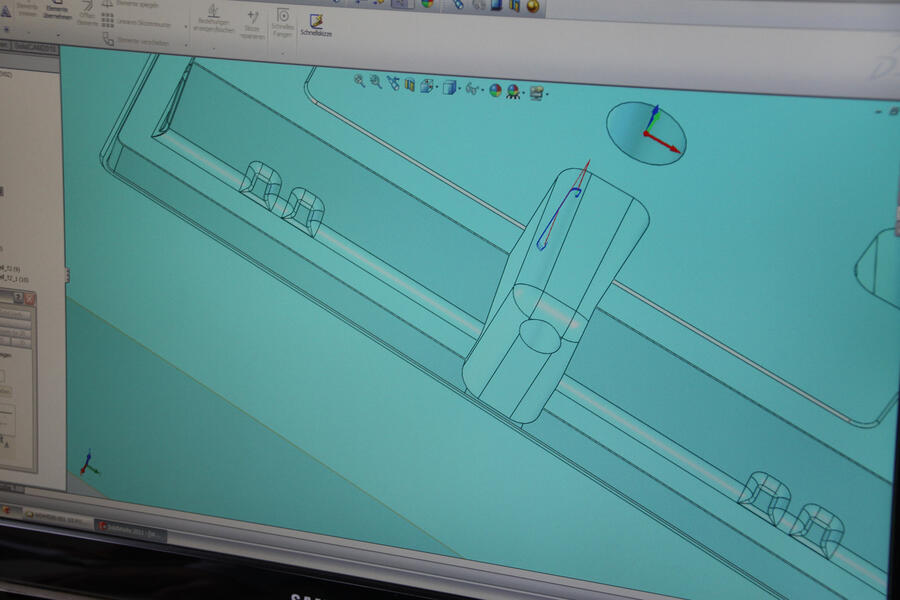
Task: Open Elemente übernehmen dropdown arrow
Action: [x=58, y=36]
